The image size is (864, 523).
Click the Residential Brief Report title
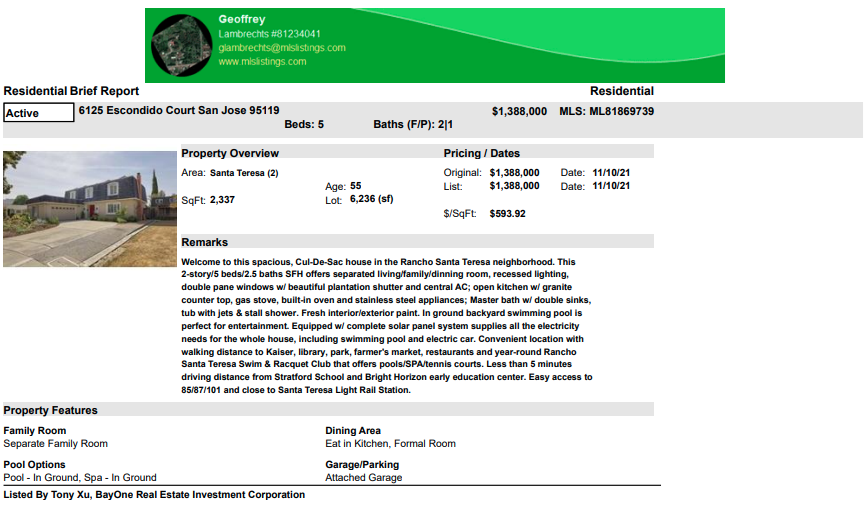[x=71, y=91]
